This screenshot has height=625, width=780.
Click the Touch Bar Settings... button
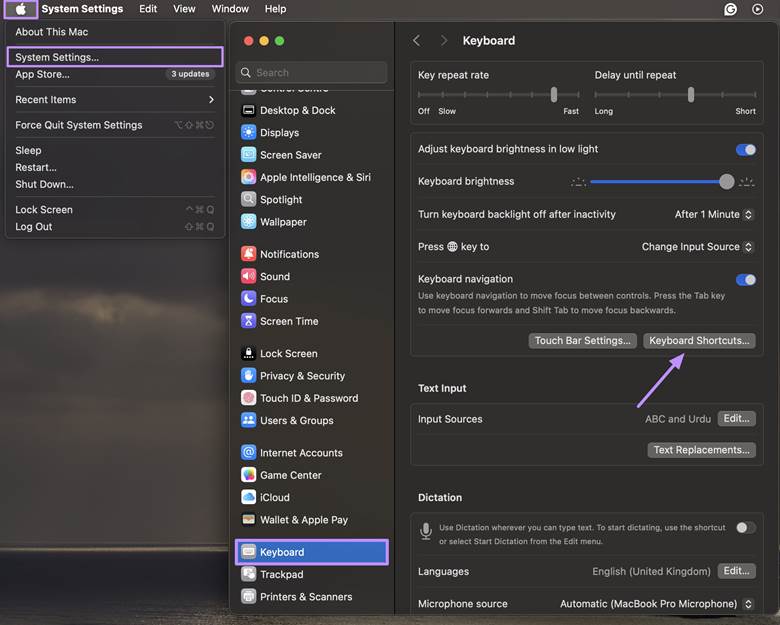[x=582, y=341]
